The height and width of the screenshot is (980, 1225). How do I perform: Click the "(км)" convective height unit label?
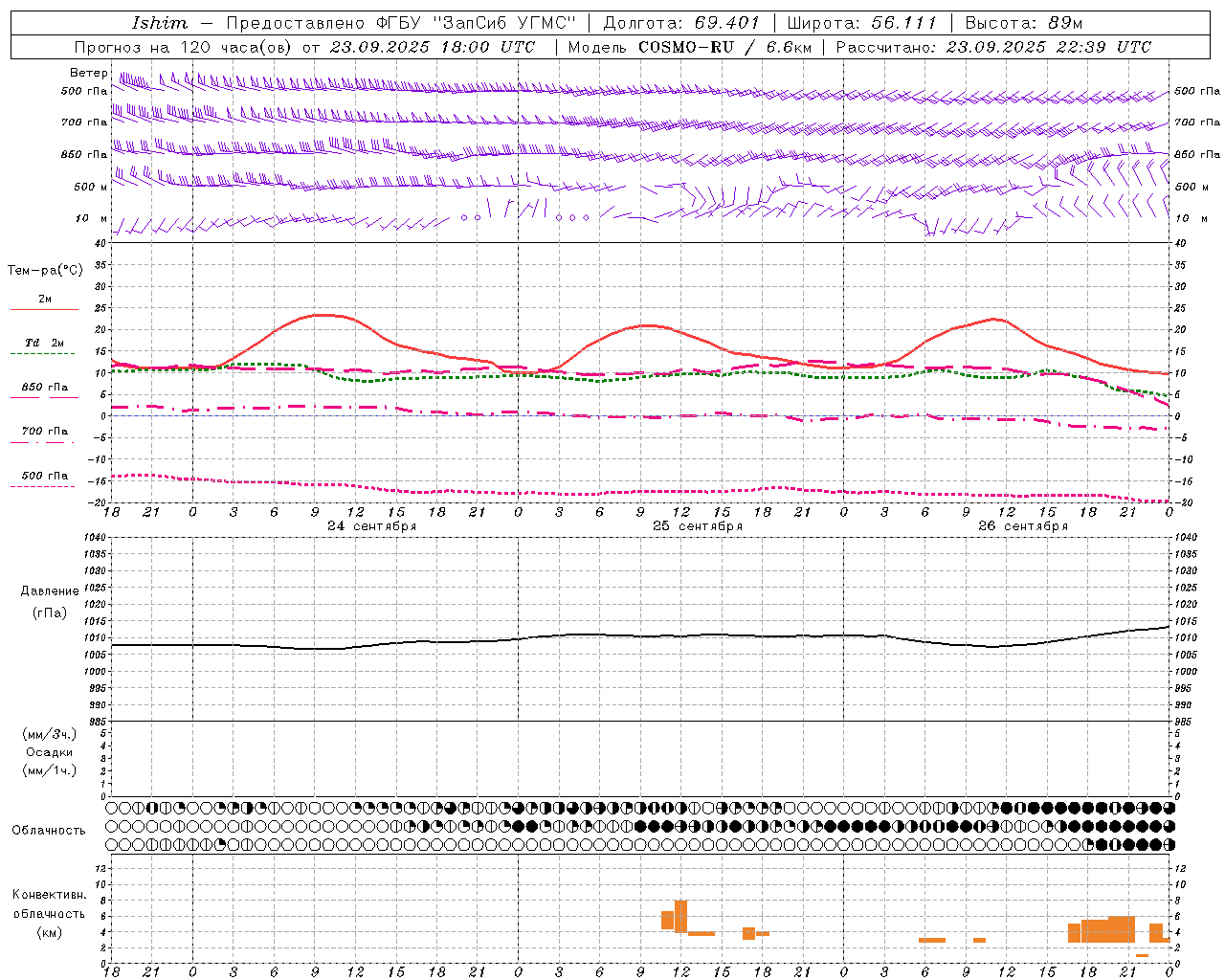coord(50,932)
